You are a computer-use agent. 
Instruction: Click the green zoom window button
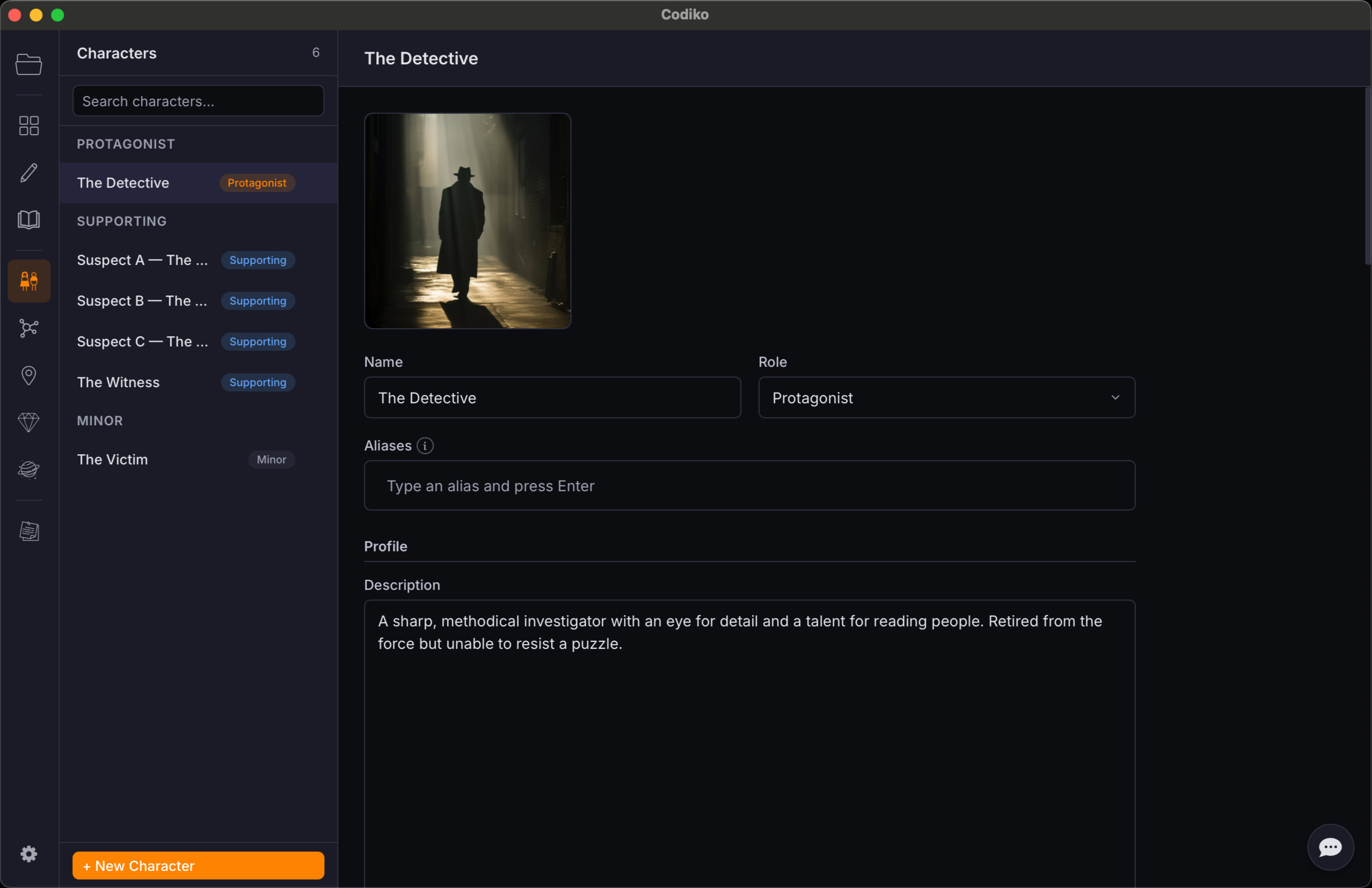(58, 15)
